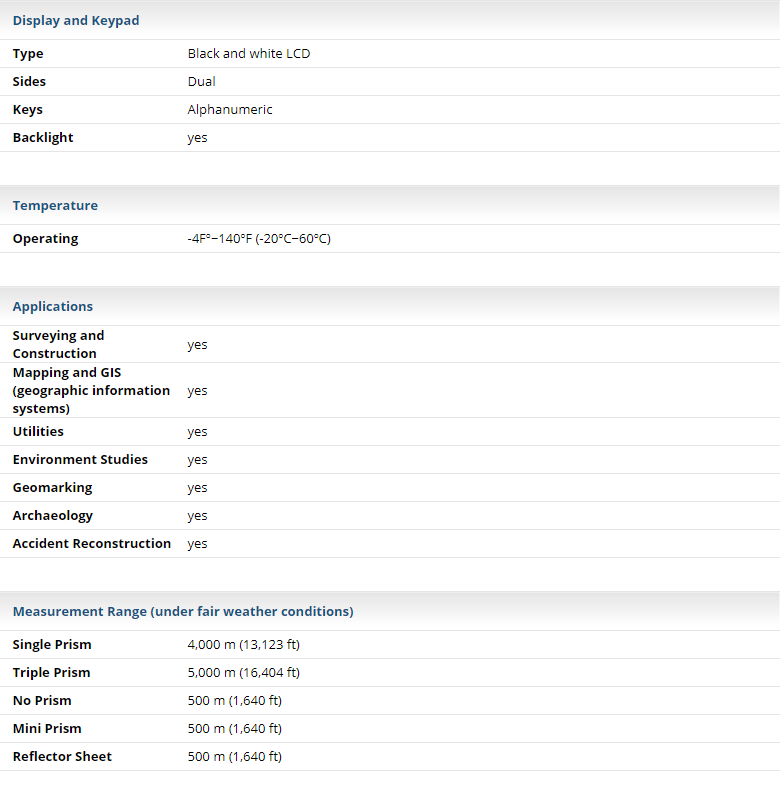Image resolution: width=780 pixels, height=795 pixels.
Task: Click the Utilities row label
Action: point(38,432)
